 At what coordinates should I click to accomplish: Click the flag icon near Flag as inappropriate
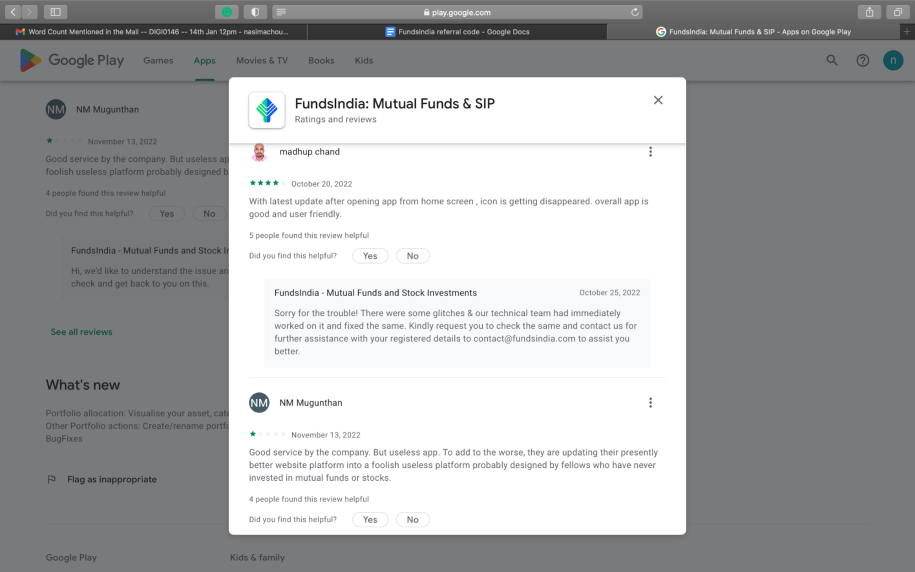point(51,479)
